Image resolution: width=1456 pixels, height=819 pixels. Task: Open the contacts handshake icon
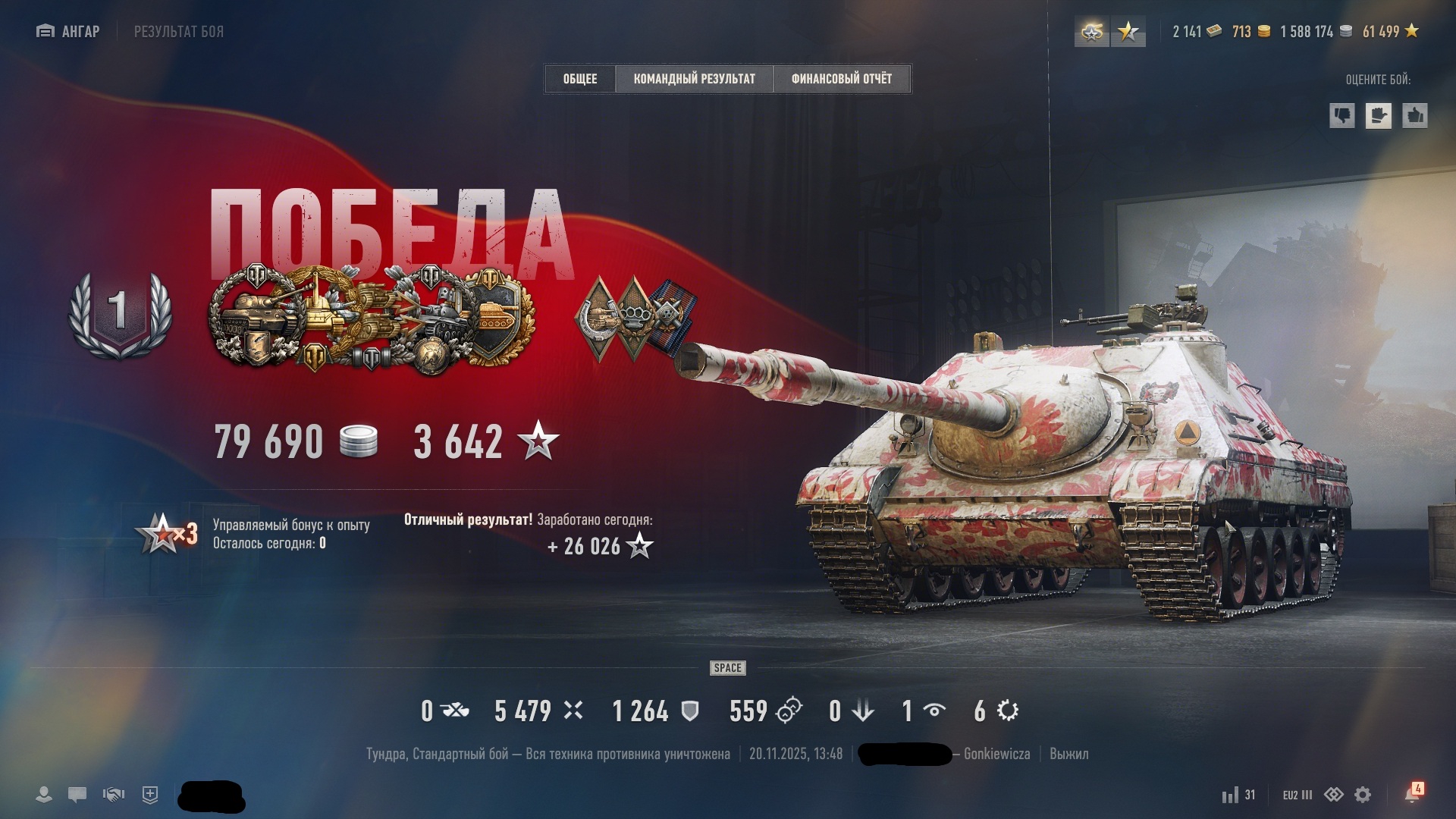coord(114,795)
